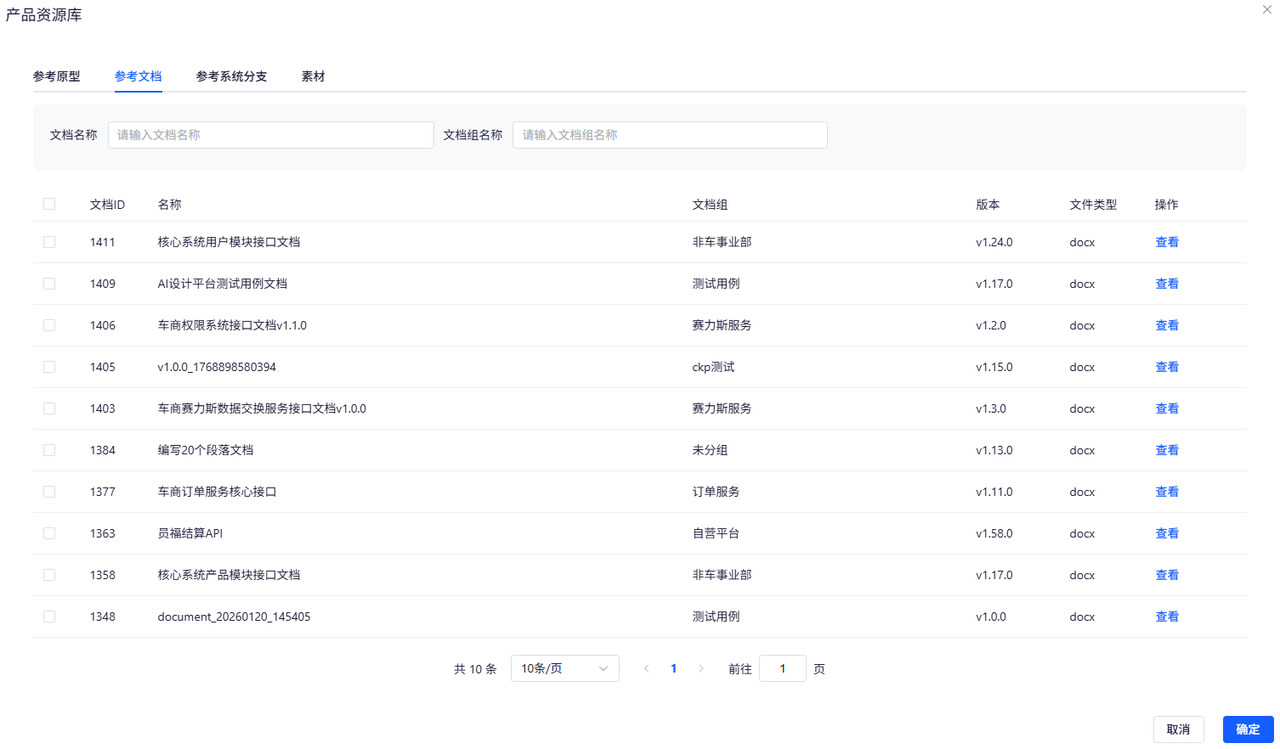The width and height of the screenshot is (1280, 749).
Task: Focus the 文档名称 search field
Action: 271,135
